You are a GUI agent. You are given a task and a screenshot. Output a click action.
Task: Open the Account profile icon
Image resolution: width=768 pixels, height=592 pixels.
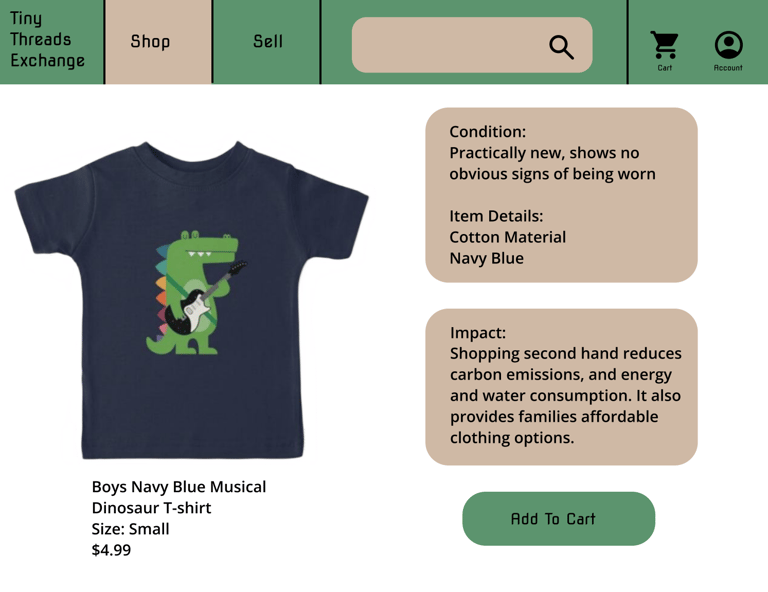[x=728, y=45]
